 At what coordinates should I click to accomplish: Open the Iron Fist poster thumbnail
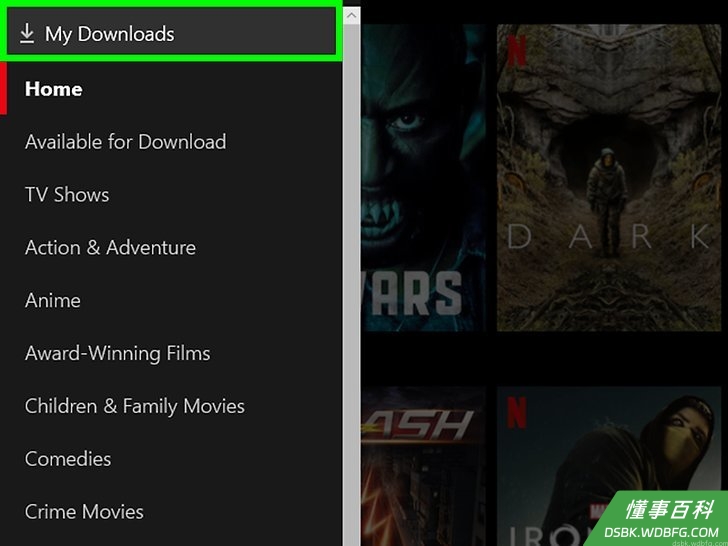[x=609, y=466]
